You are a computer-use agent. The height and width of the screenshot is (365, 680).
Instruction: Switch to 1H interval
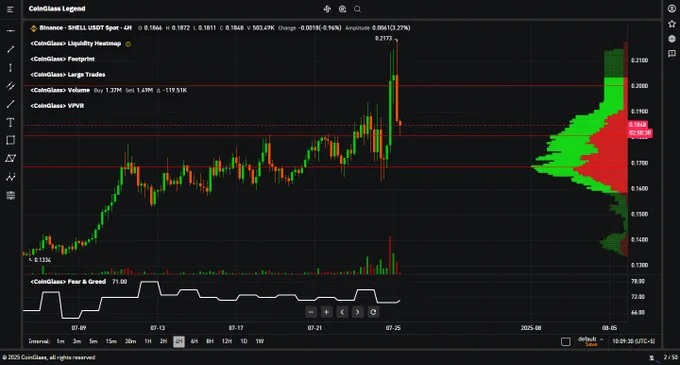coord(147,342)
